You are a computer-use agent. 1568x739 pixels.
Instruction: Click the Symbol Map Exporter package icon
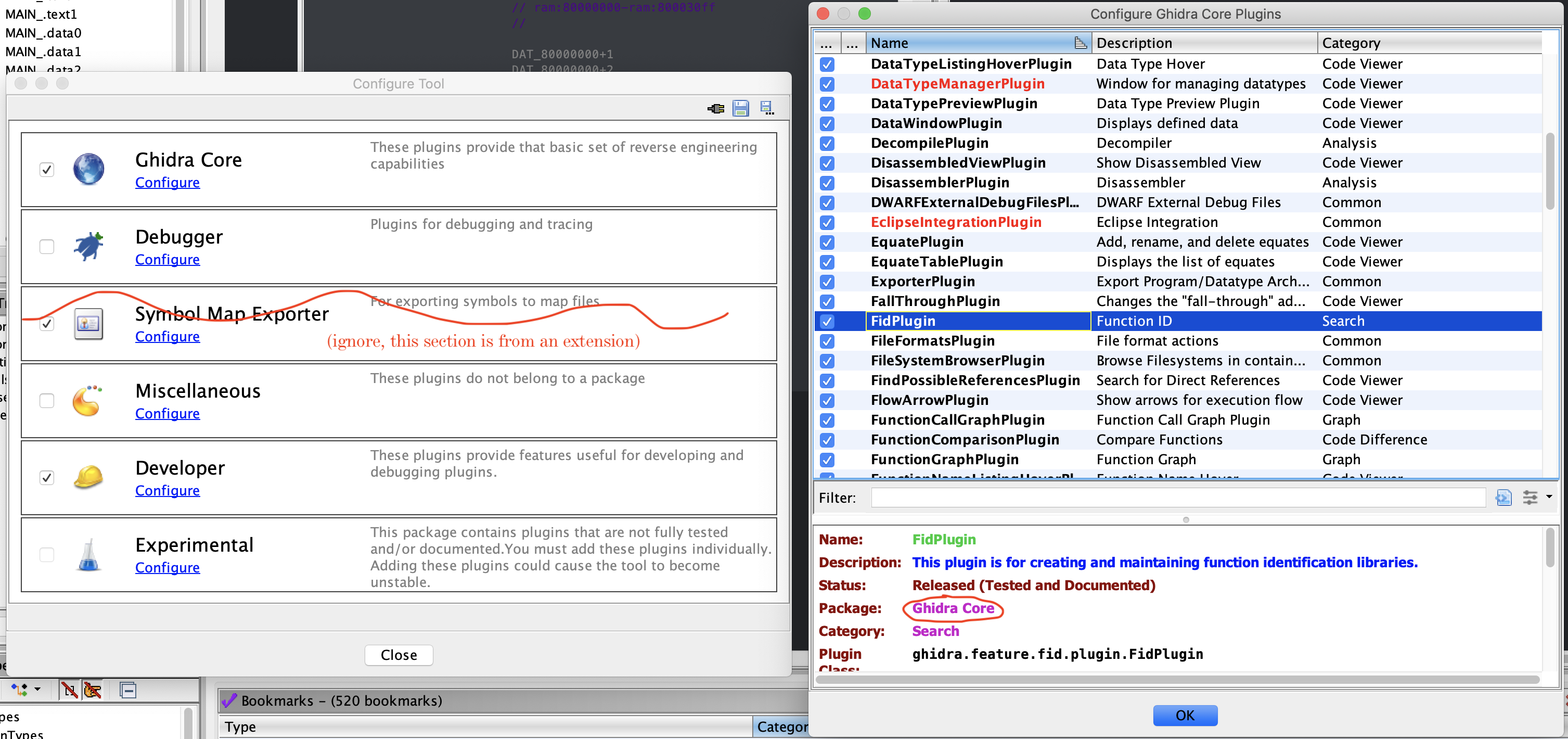point(89,323)
